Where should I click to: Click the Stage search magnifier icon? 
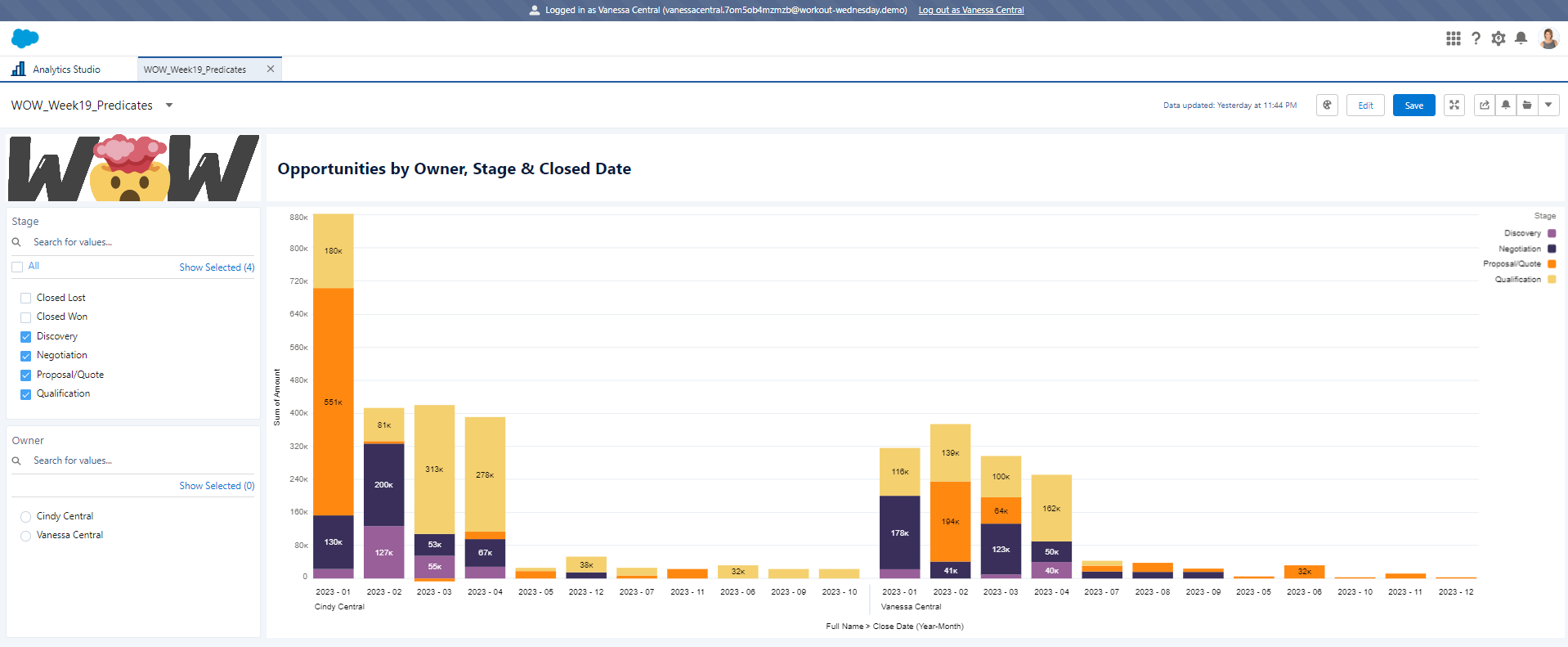coord(16,242)
